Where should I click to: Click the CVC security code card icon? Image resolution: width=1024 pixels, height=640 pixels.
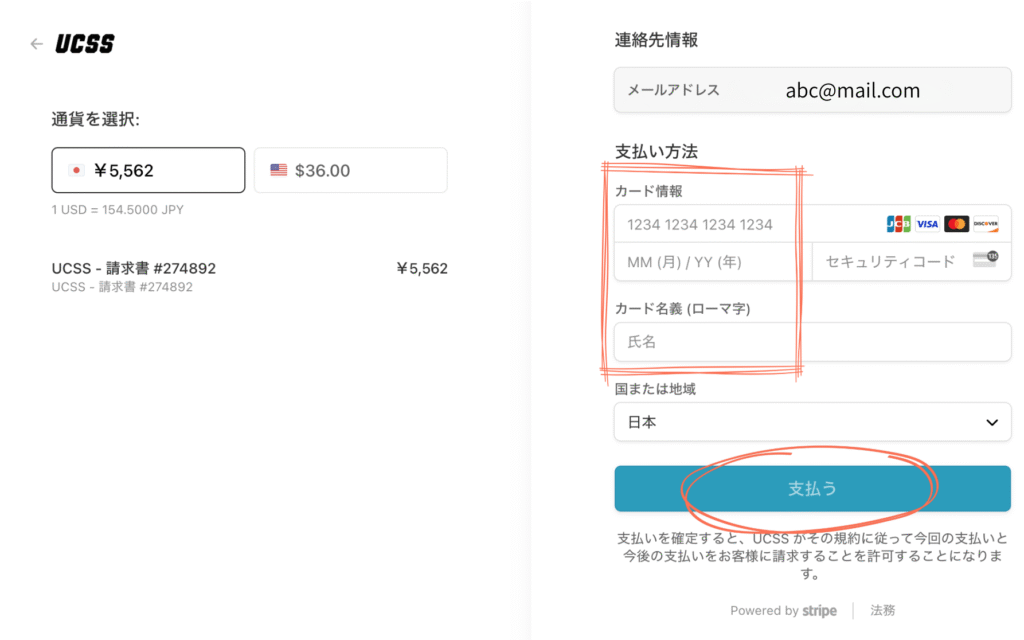coord(985,259)
